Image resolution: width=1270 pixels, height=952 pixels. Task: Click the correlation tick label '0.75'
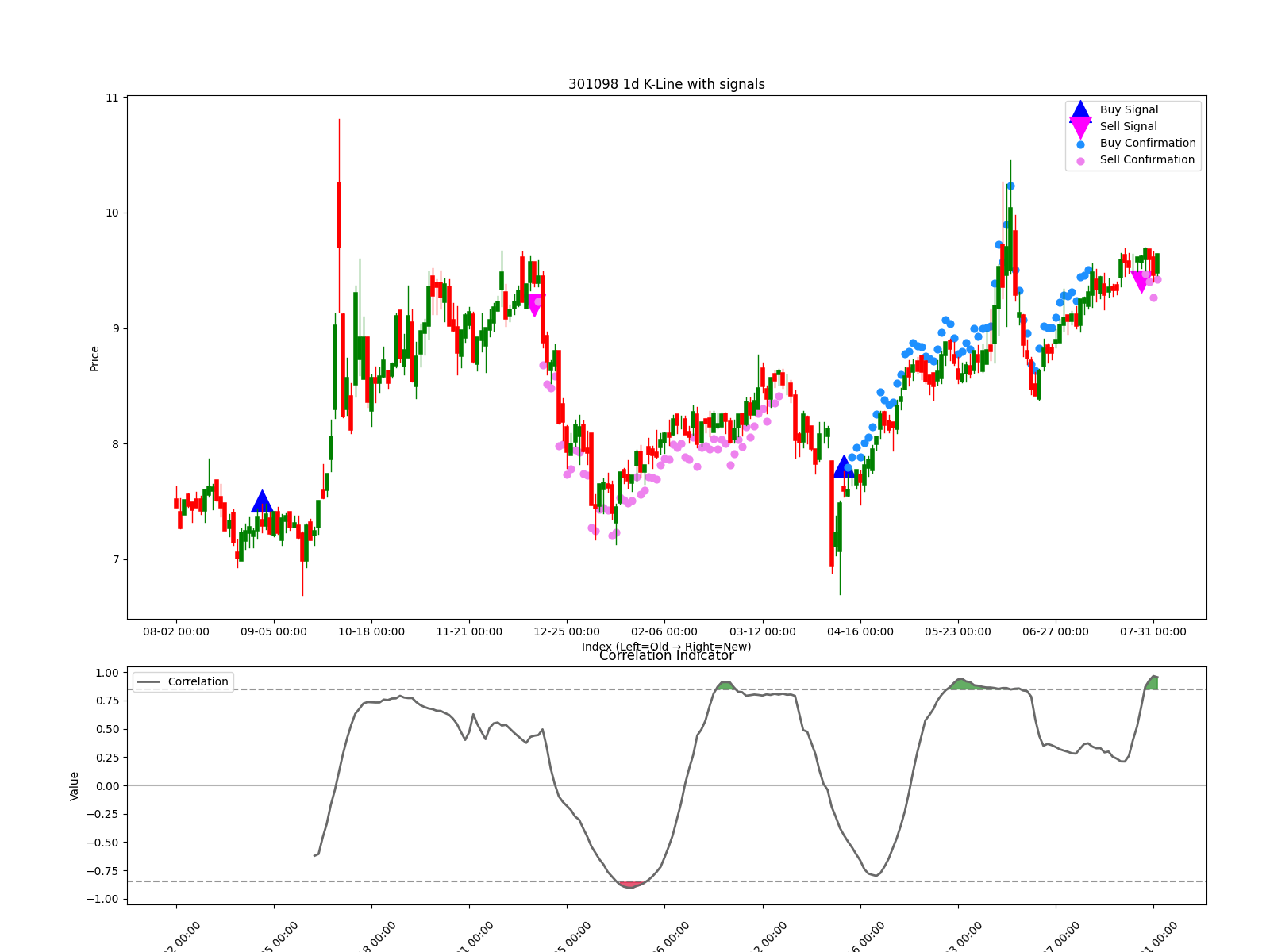(106, 701)
